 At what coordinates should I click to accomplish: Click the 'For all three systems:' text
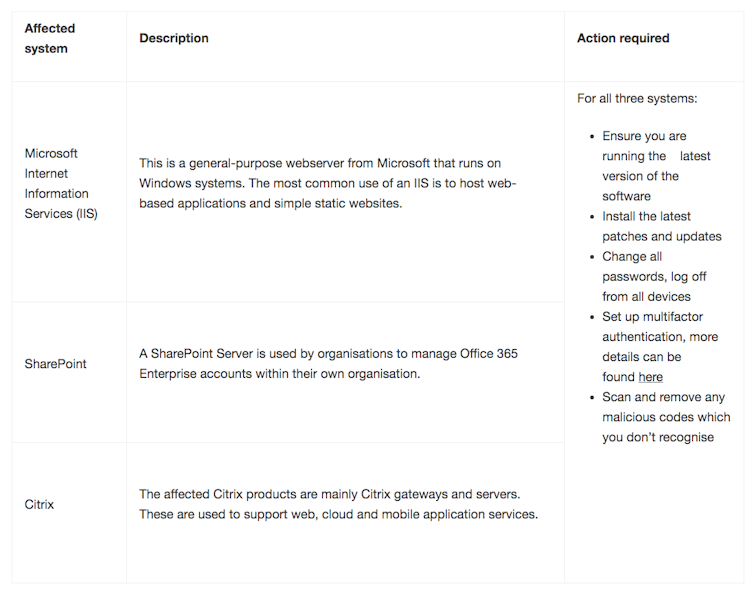(x=637, y=98)
